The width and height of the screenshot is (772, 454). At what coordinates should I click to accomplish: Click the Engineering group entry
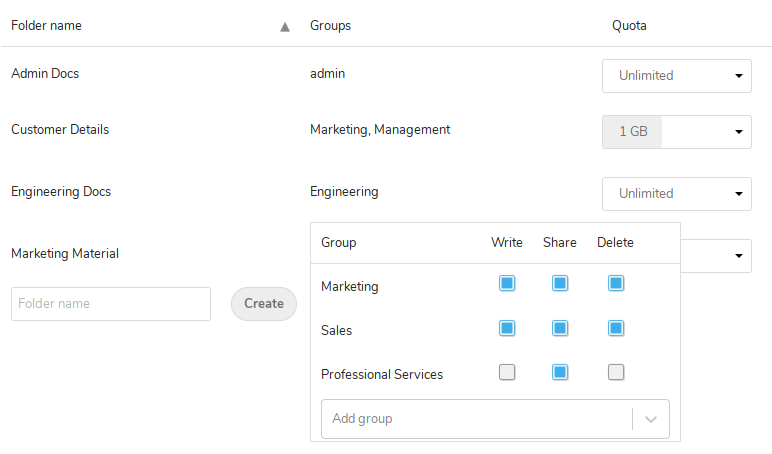(344, 192)
